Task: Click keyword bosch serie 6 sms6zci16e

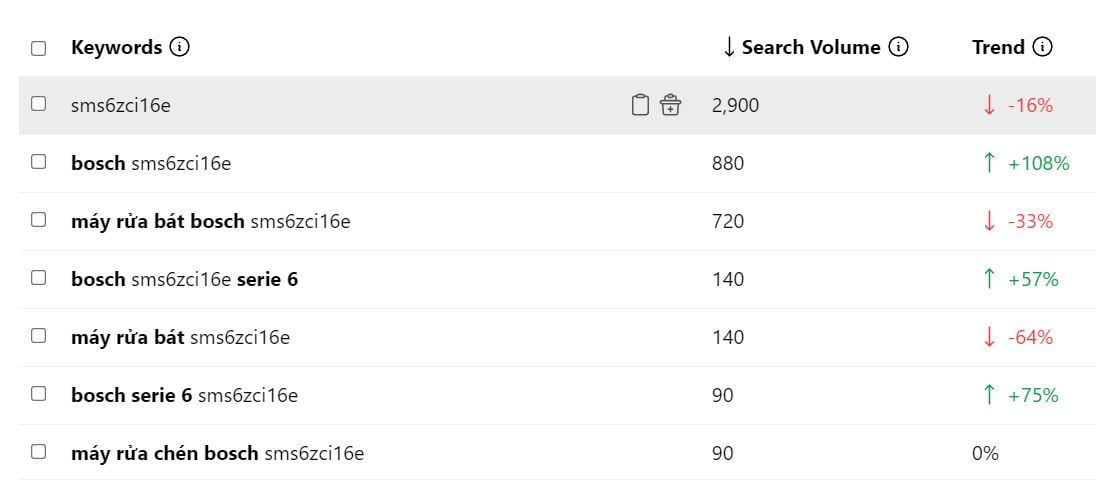Action: point(185,396)
